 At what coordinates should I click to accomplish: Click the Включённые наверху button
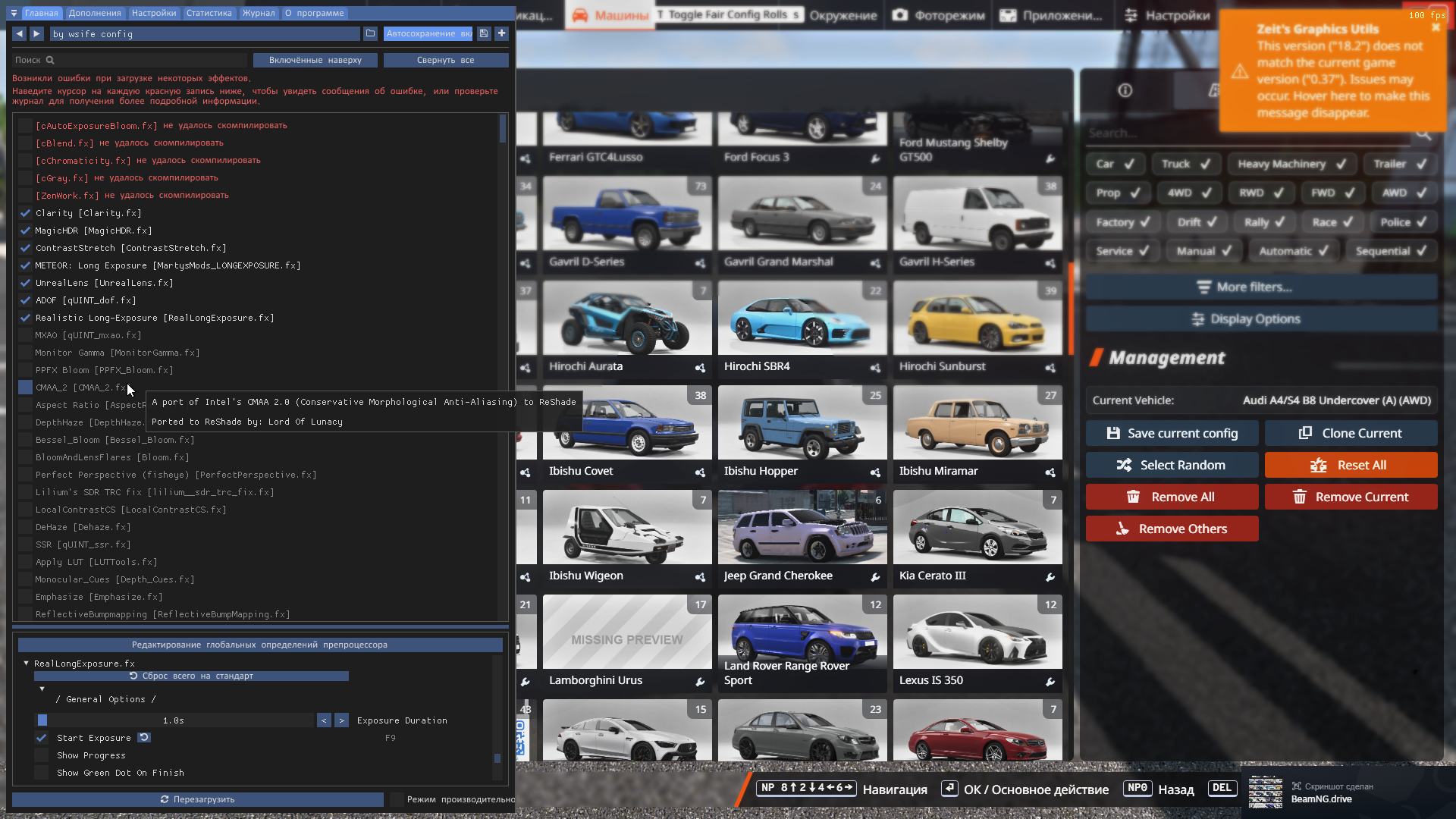pyautogui.click(x=315, y=60)
